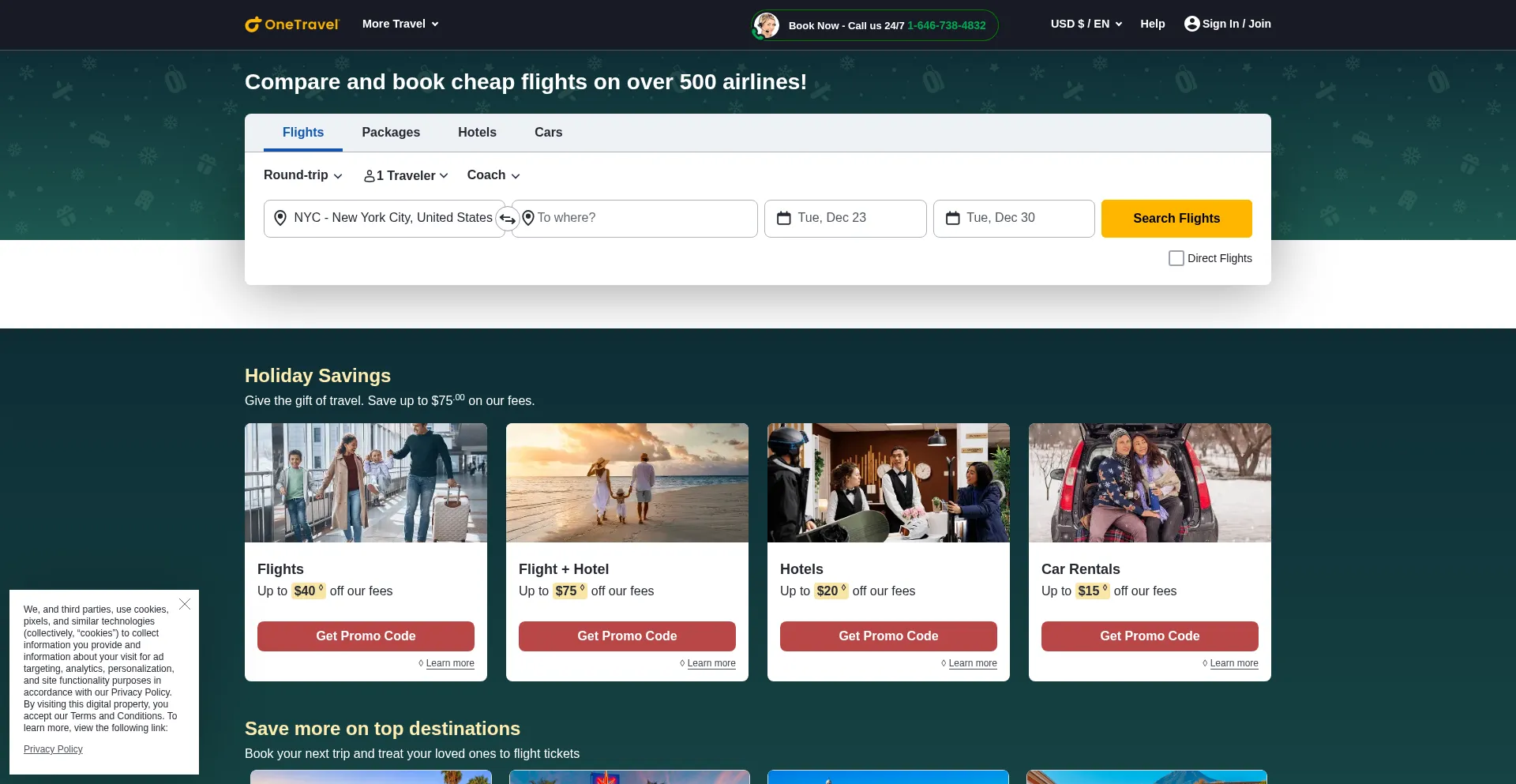The width and height of the screenshot is (1516, 784).
Task: Get Promo Code for Flight + Hotel
Action: tap(627, 636)
